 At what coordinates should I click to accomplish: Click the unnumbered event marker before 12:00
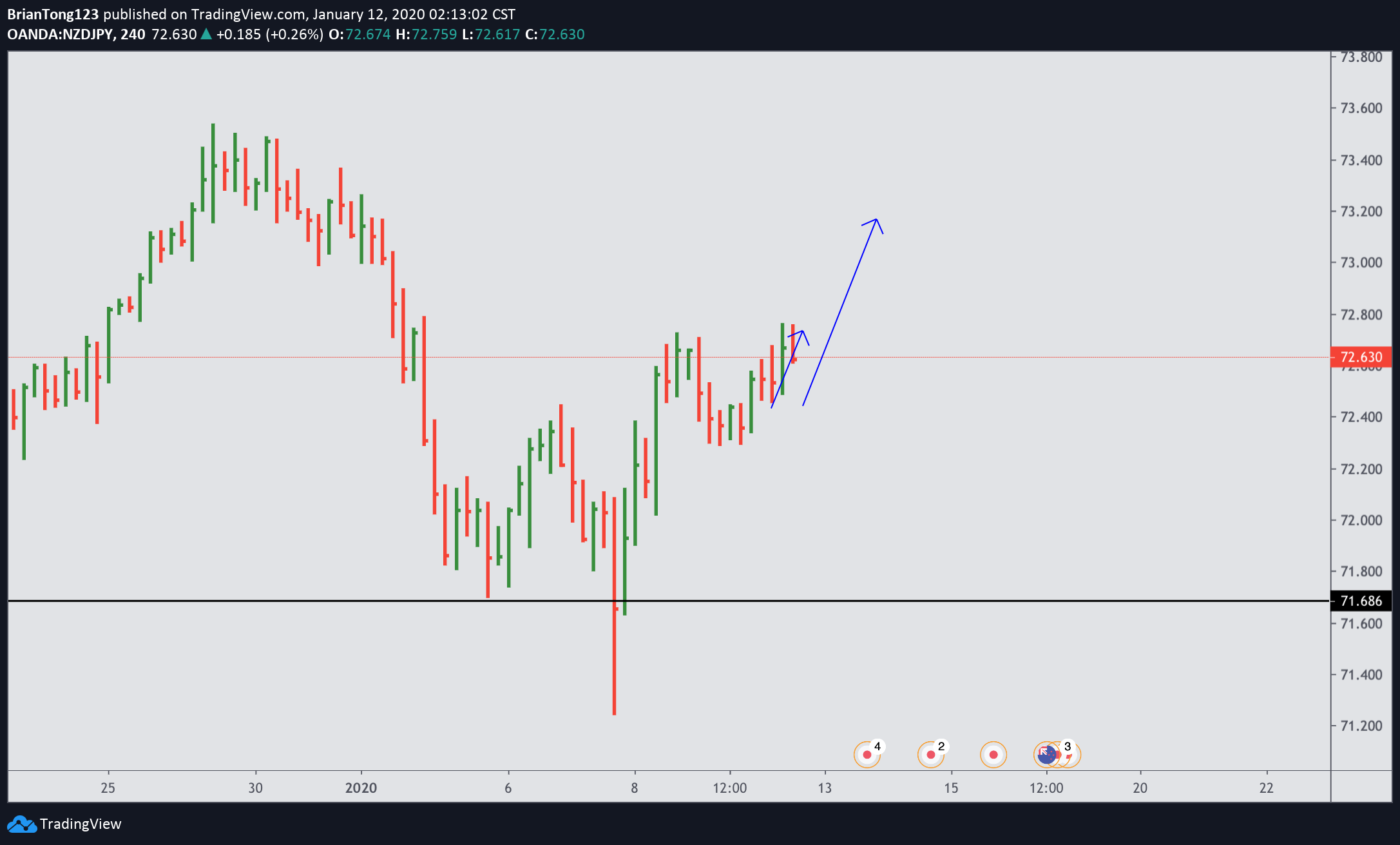pyautogui.click(x=993, y=754)
